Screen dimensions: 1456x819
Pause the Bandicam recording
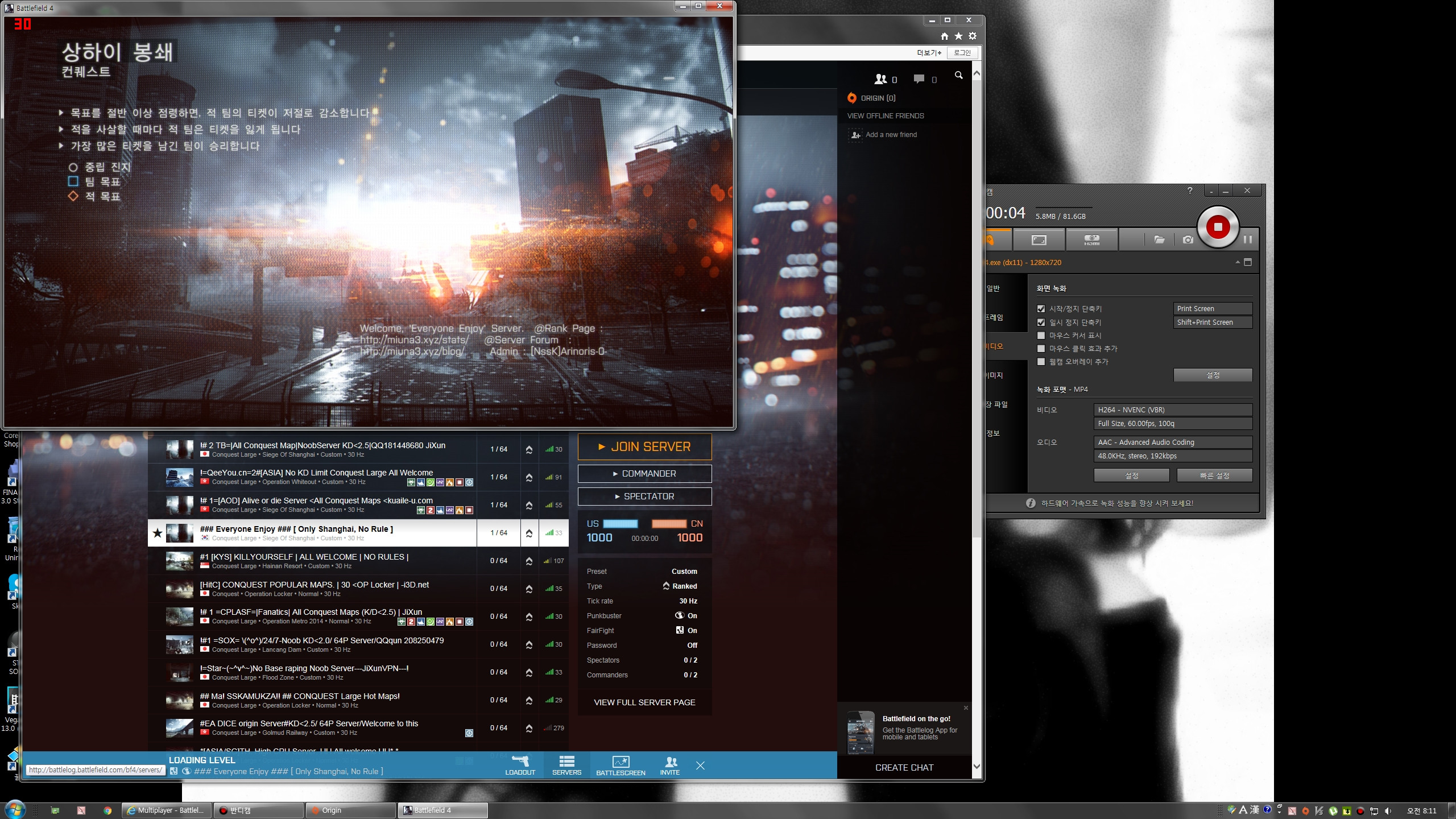[x=1248, y=239]
